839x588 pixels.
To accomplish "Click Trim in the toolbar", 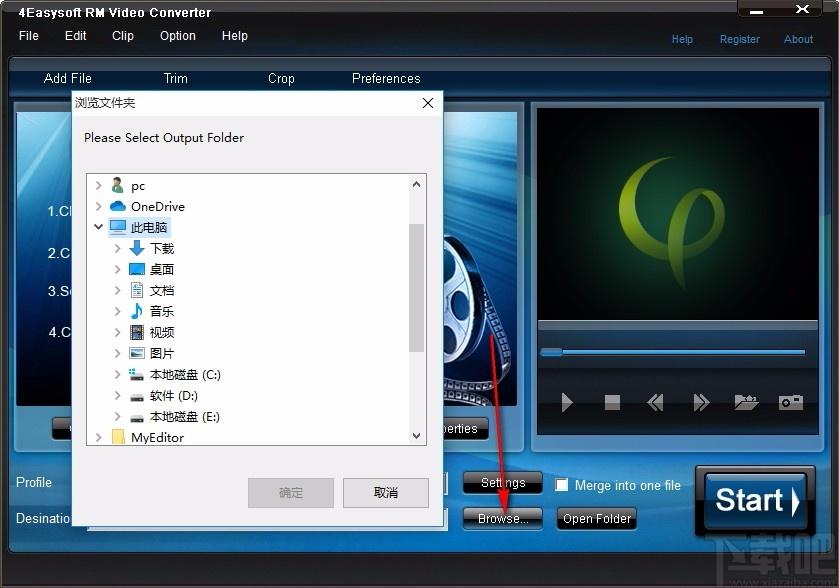I will coord(176,78).
